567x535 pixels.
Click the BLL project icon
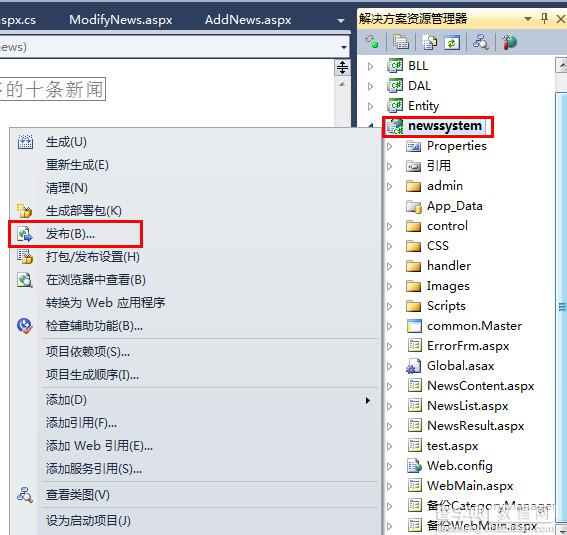click(x=395, y=66)
